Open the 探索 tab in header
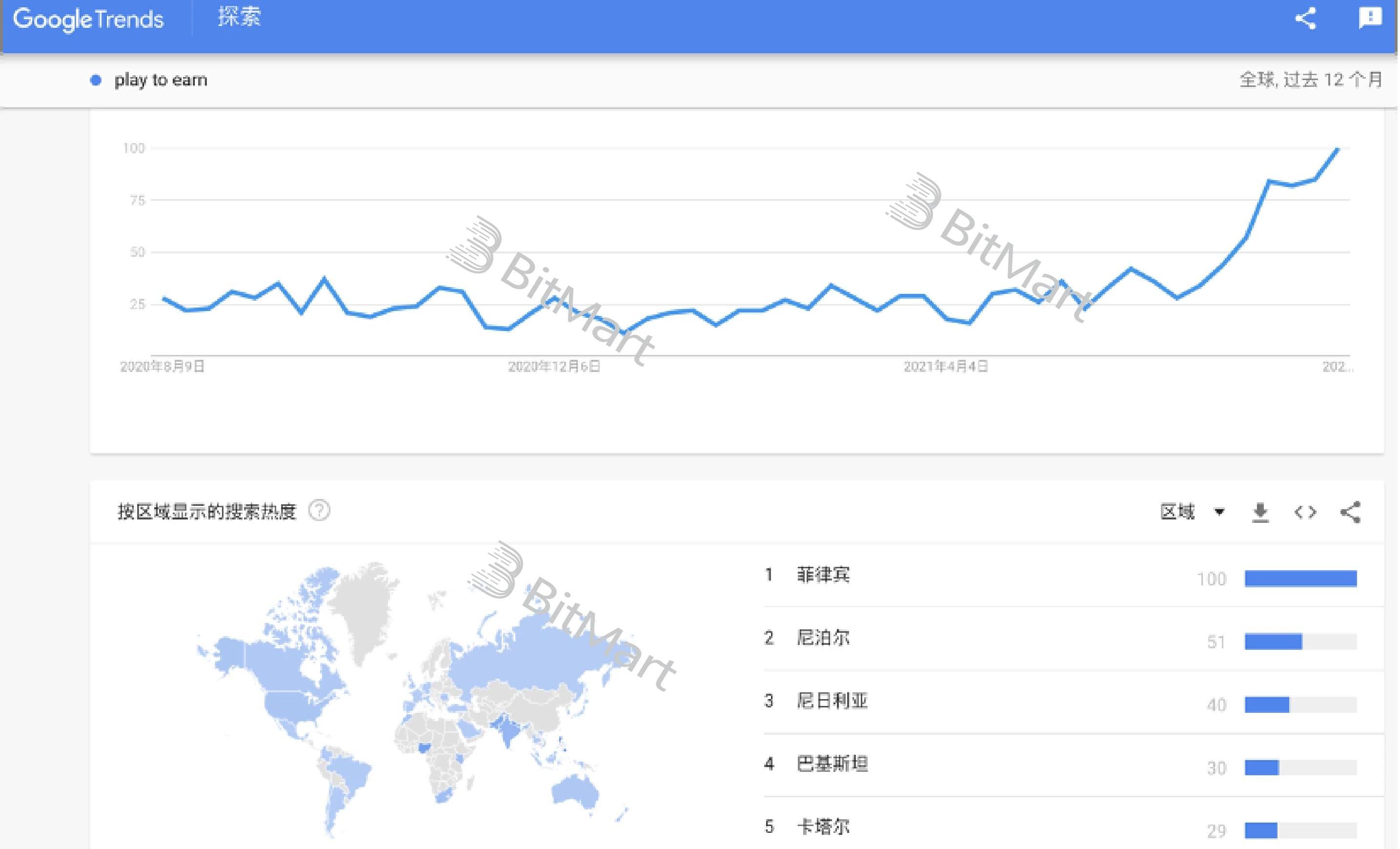The width and height of the screenshot is (1400, 849). click(x=239, y=17)
